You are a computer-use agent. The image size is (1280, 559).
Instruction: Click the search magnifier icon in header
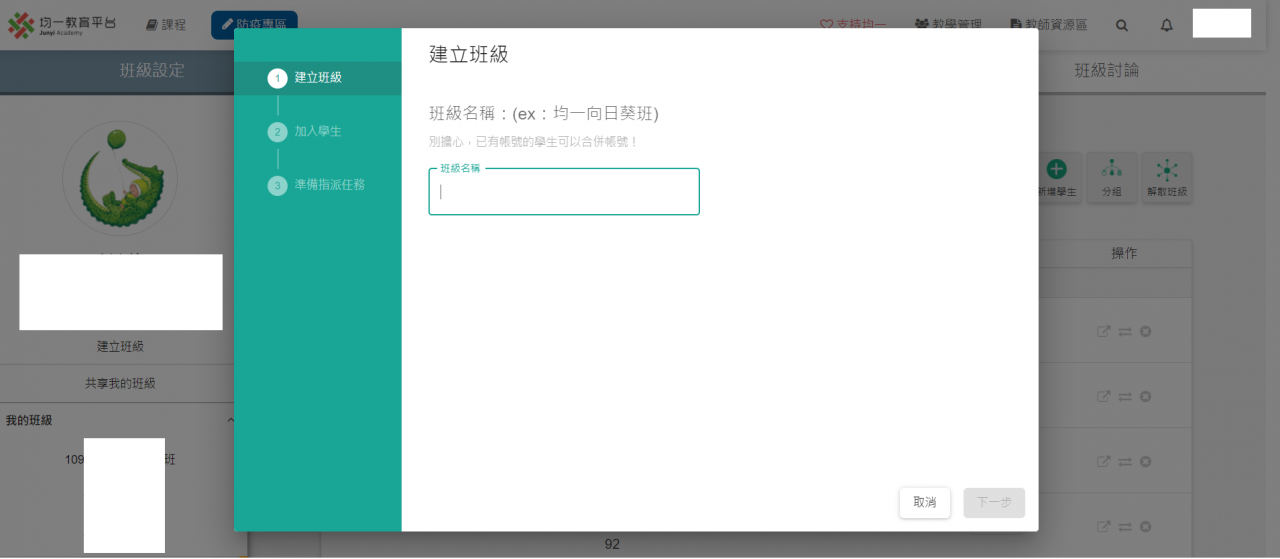click(x=1122, y=25)
